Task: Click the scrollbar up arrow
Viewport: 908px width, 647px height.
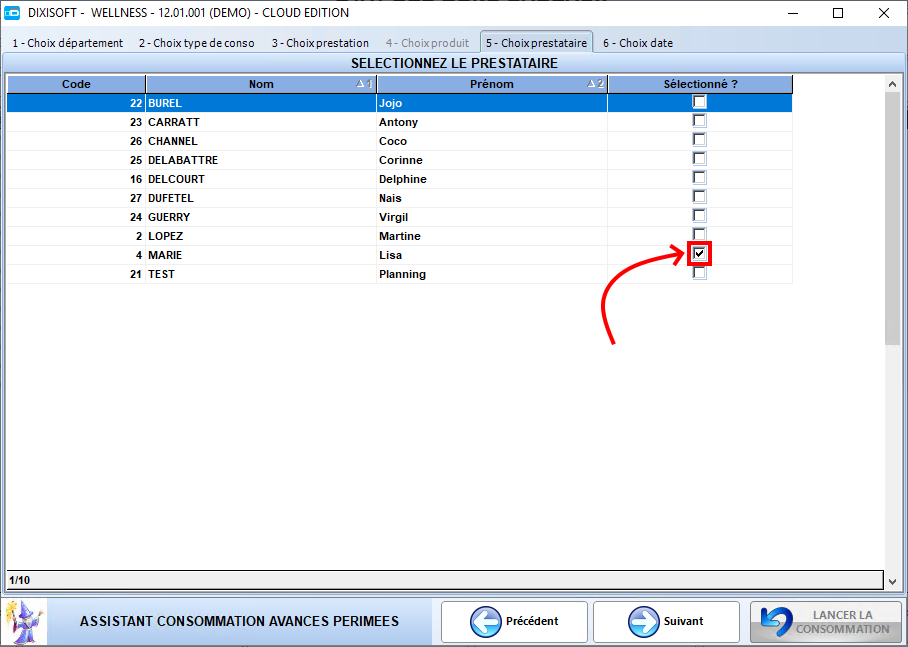Action: pos(892,85)
